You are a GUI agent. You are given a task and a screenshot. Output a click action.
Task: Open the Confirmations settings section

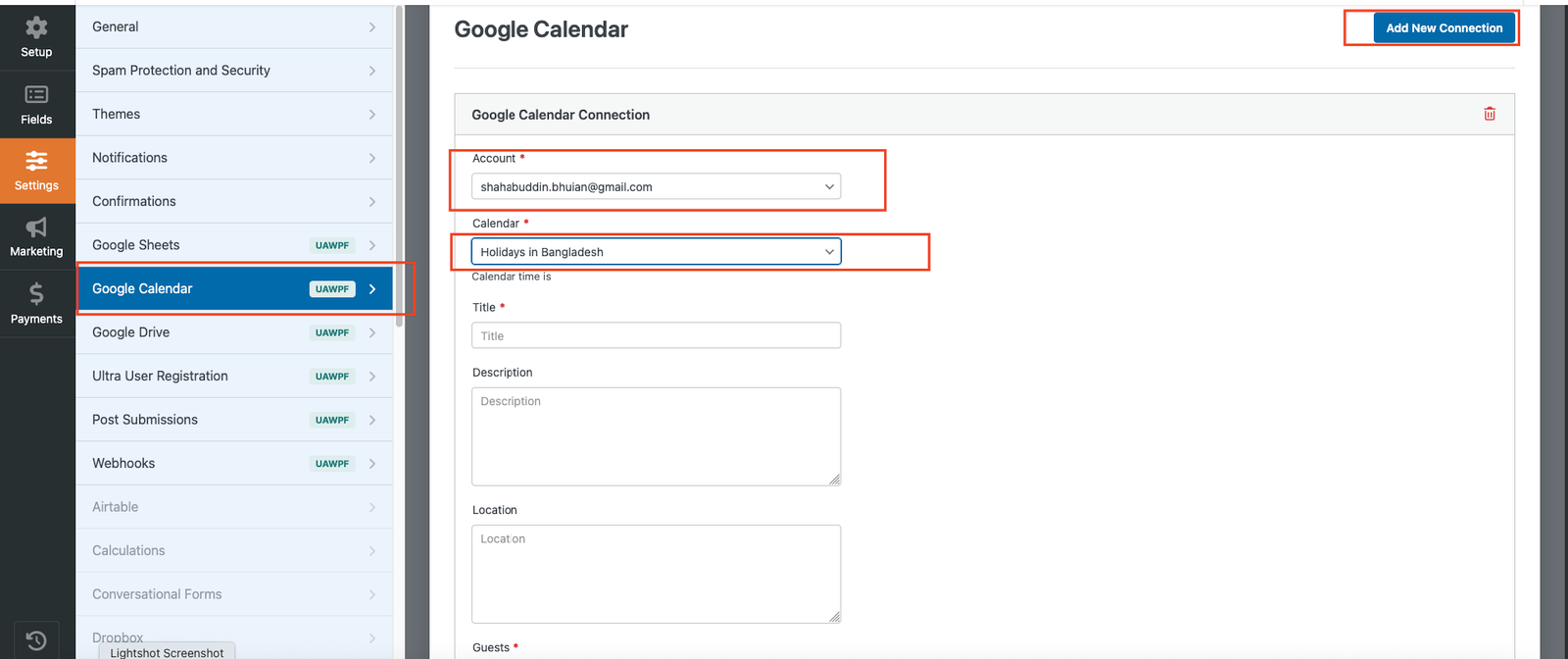click(234, 202)
